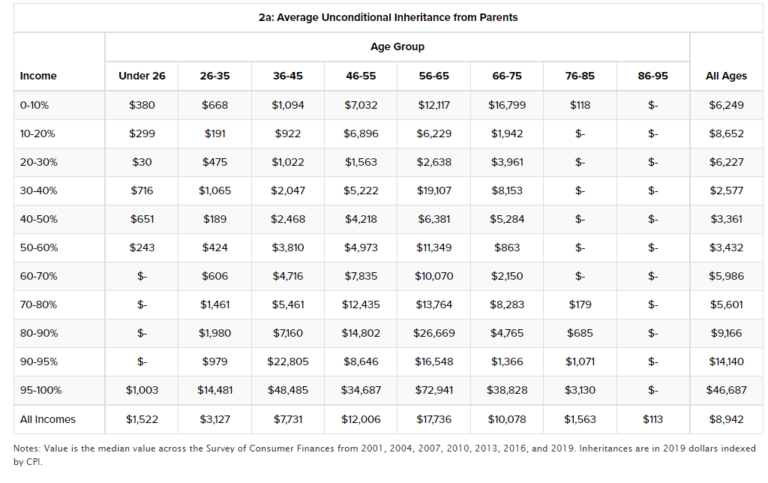
Task: Select the $26,669 cell in the 80-90% row
Action: pyautogui.click(x=433, y=333)
